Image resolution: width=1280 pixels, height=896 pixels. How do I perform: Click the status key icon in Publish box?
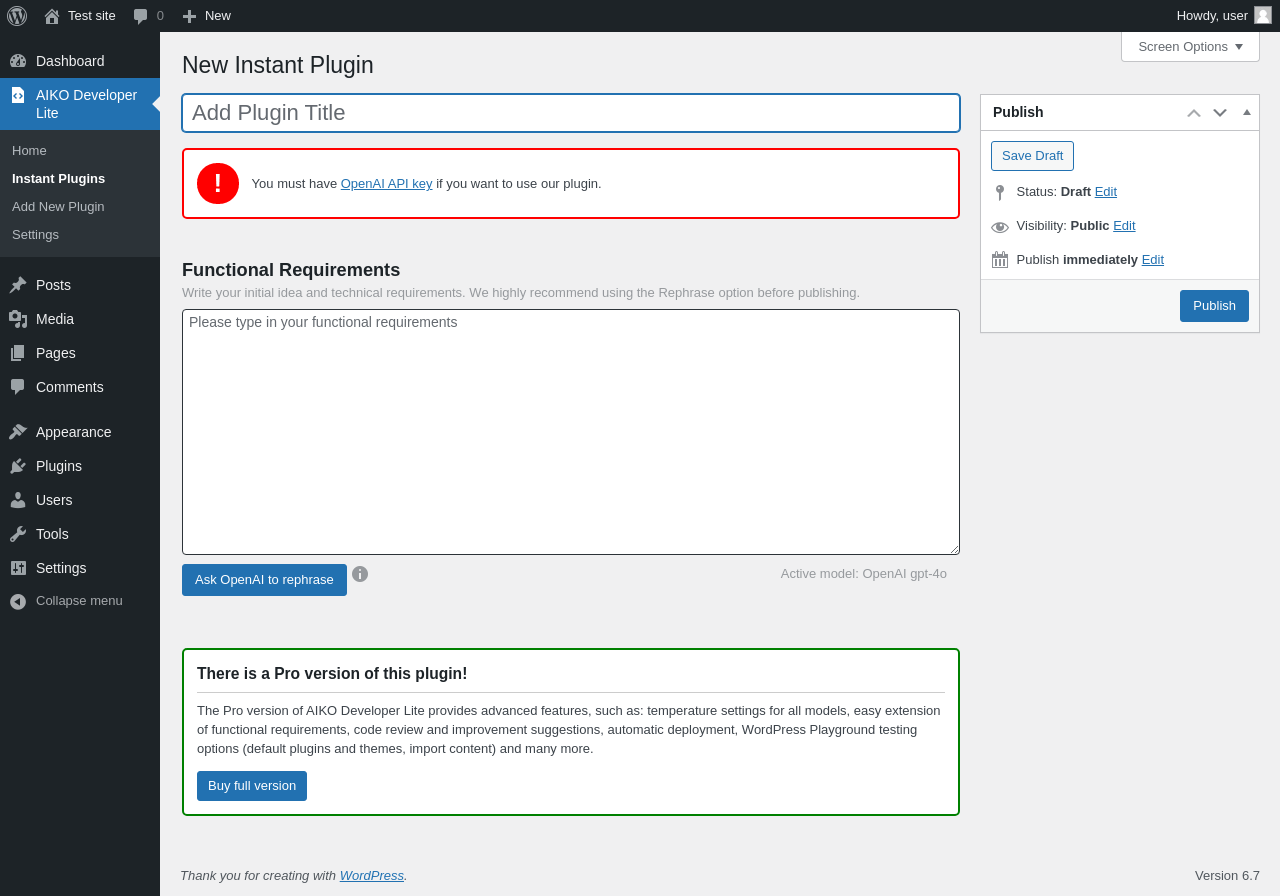tap(1000, 192)
